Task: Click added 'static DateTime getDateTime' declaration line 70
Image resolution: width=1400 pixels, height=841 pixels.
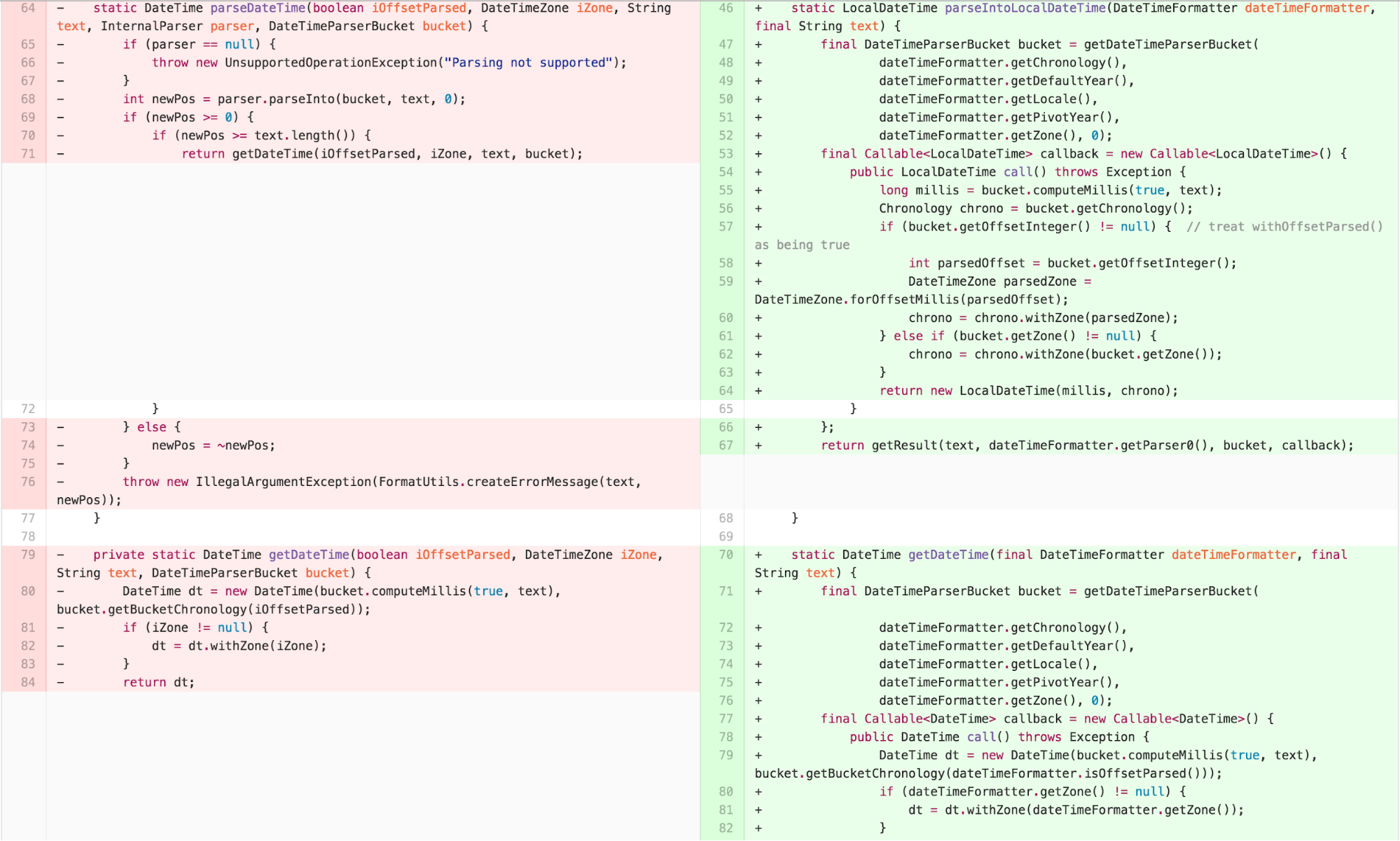Action: click(x=891, y=555)
